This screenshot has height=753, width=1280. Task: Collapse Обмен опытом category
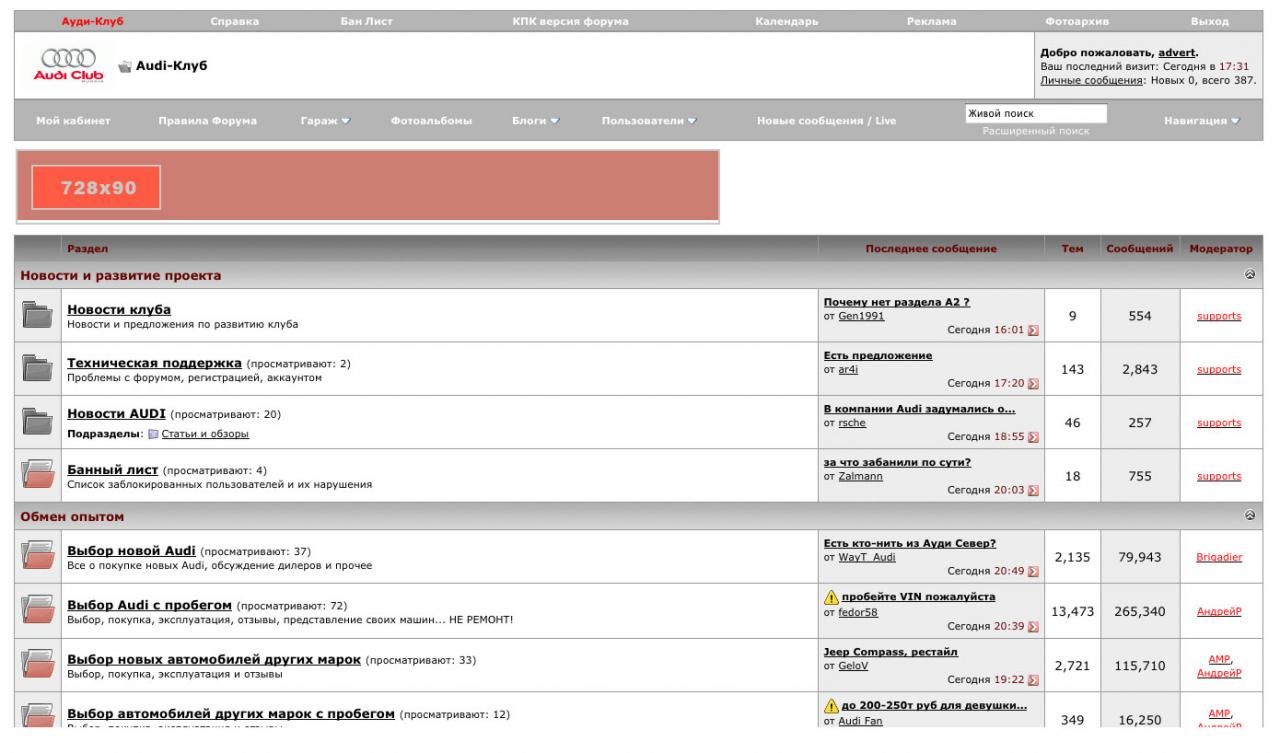[x=1250, y=516]
